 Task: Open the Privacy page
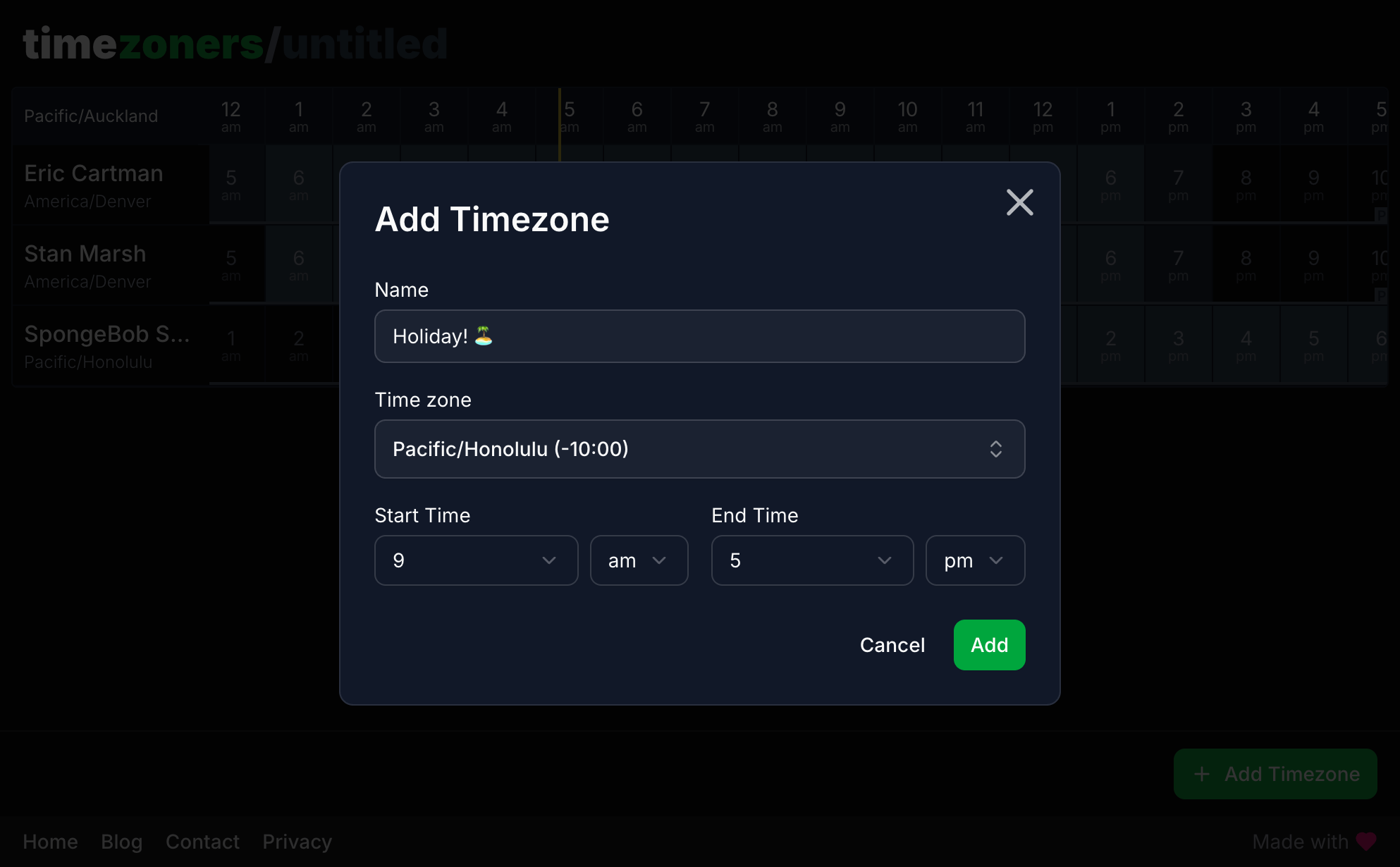297,841
